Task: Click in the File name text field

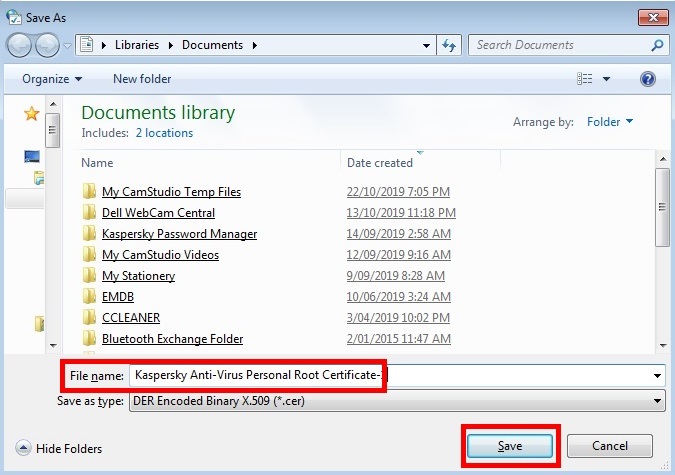Action: [x=390, y=376]
